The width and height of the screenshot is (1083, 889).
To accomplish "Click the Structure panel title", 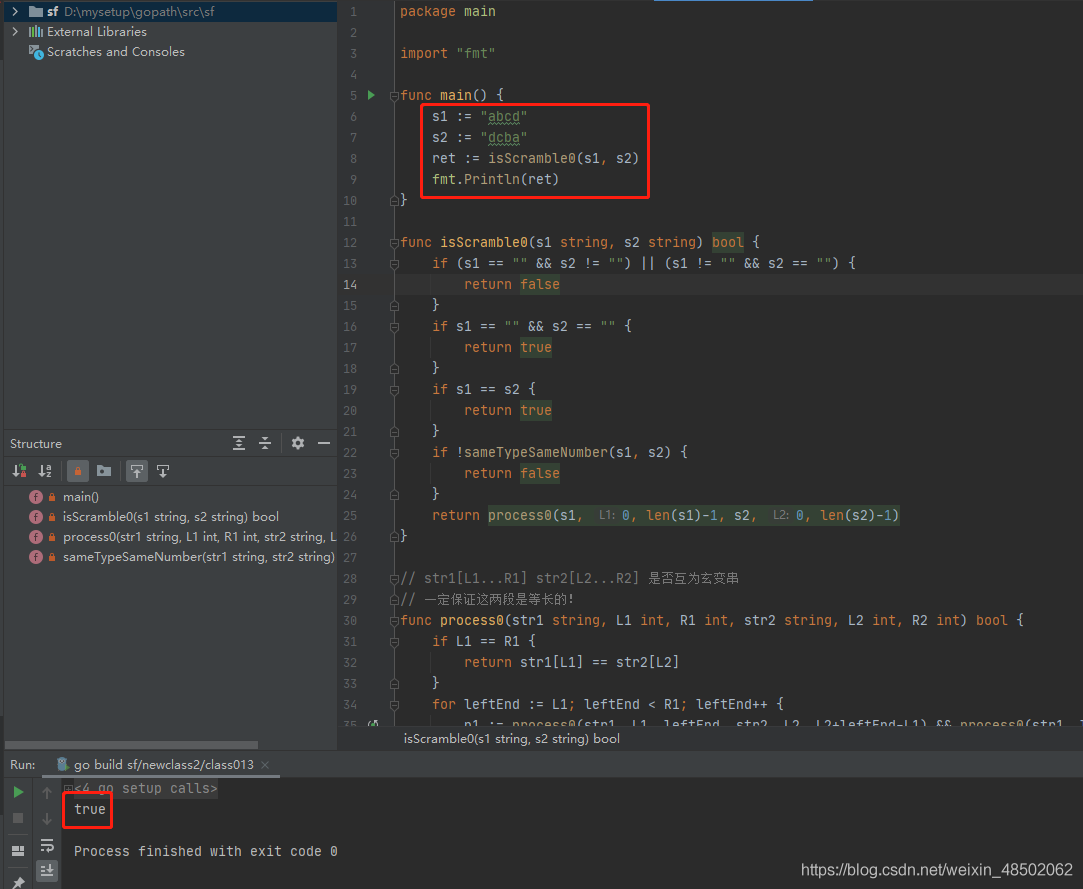I will (x=36, y=443).
